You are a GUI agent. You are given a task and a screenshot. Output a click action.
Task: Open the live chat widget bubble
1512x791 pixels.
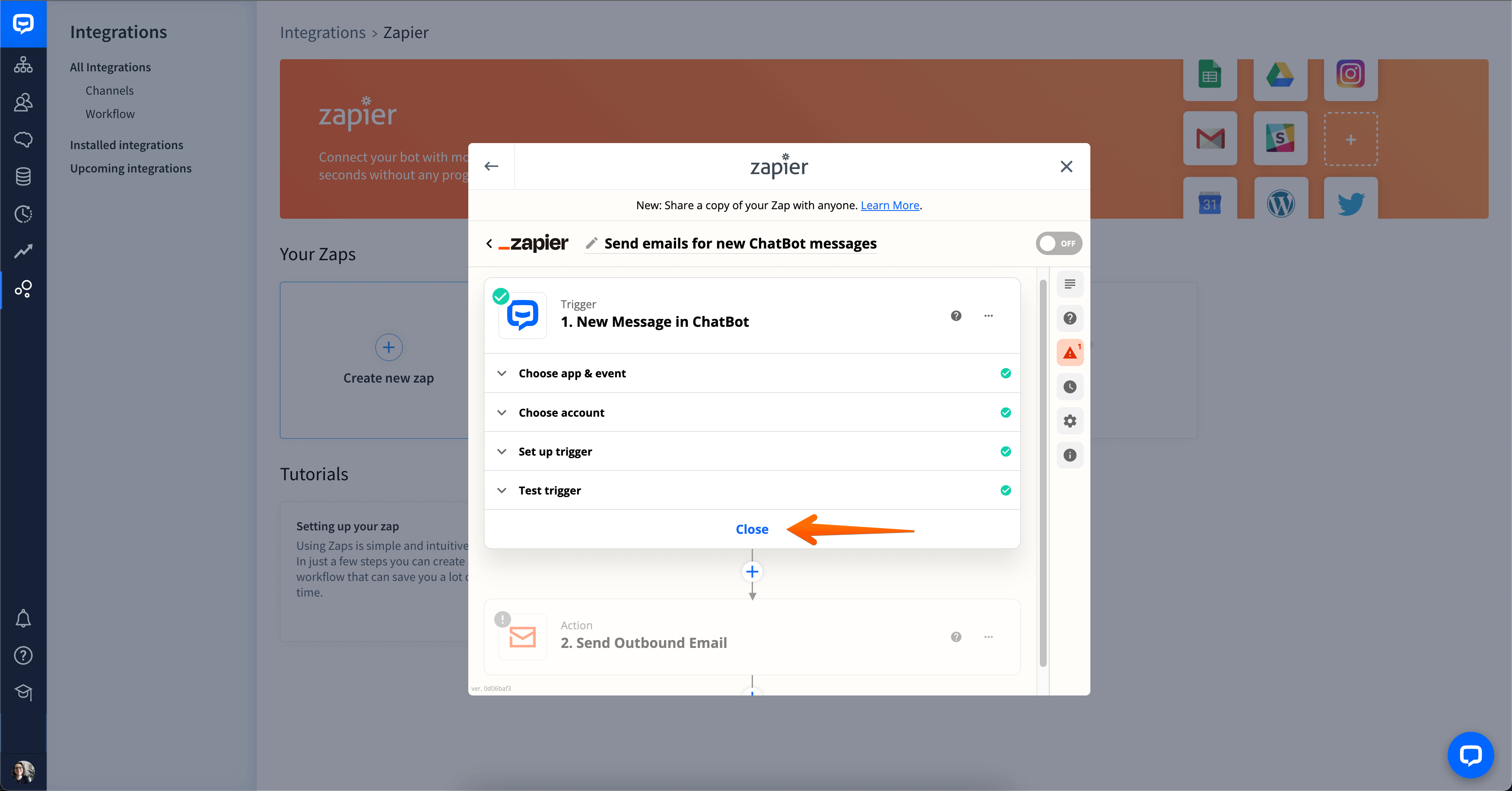point(1471,755)
